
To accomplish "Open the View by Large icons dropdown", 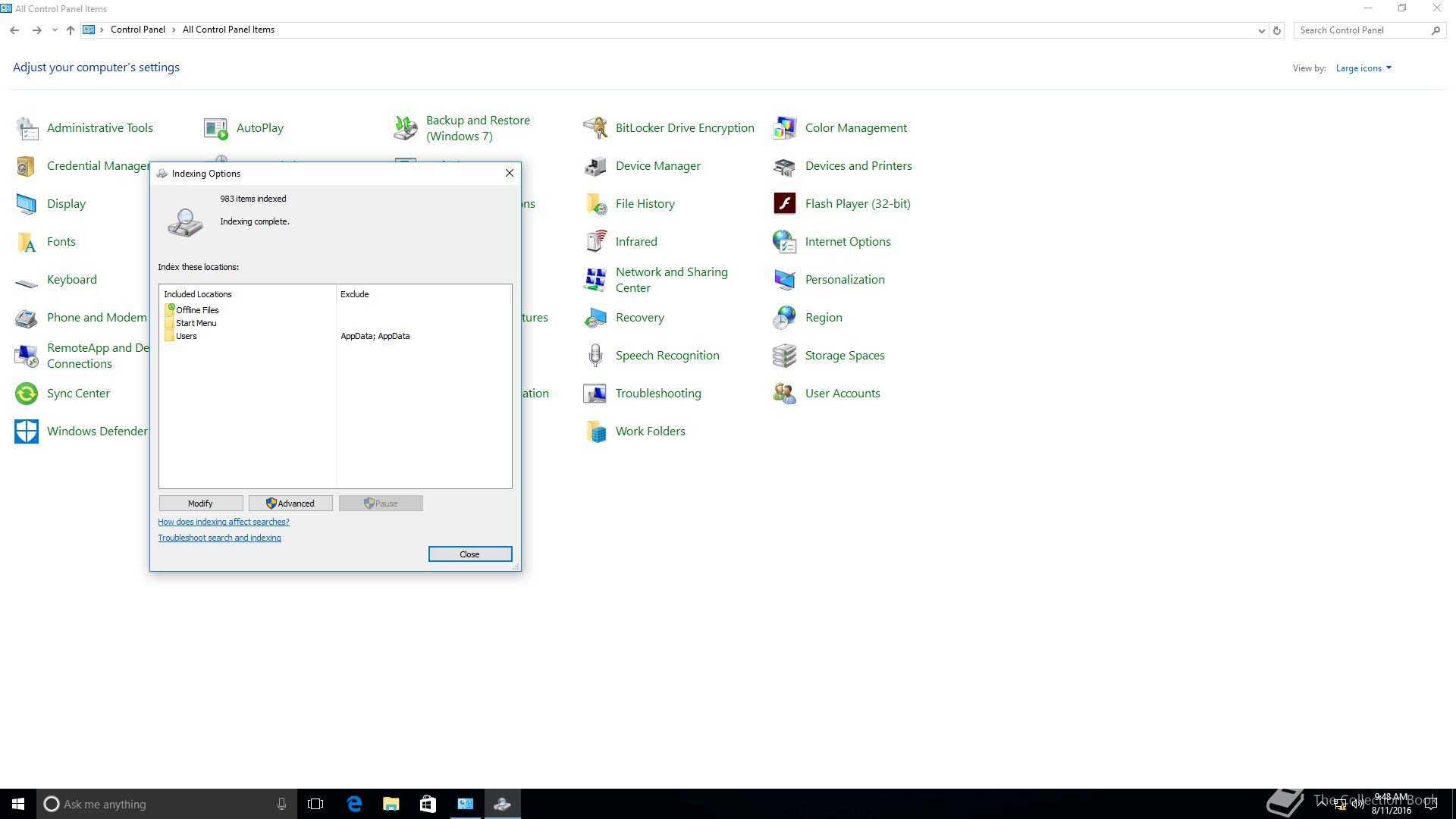I will click(1363, 68).
